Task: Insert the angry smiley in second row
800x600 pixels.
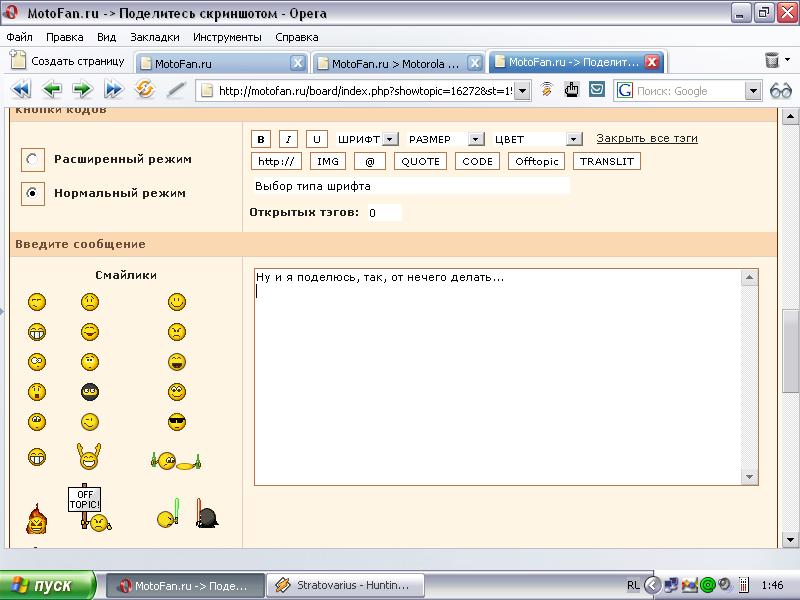Action: tap(177, 332)
